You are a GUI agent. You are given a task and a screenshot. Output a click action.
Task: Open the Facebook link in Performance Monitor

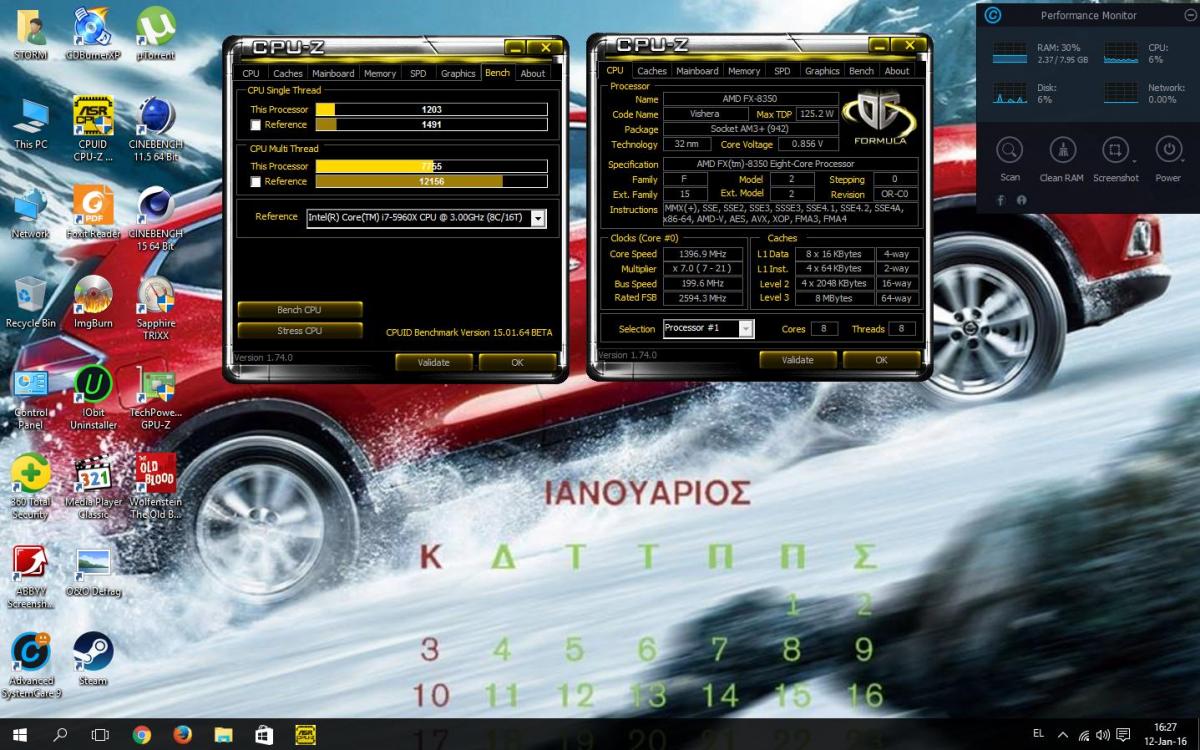[x=1002, y=200]
